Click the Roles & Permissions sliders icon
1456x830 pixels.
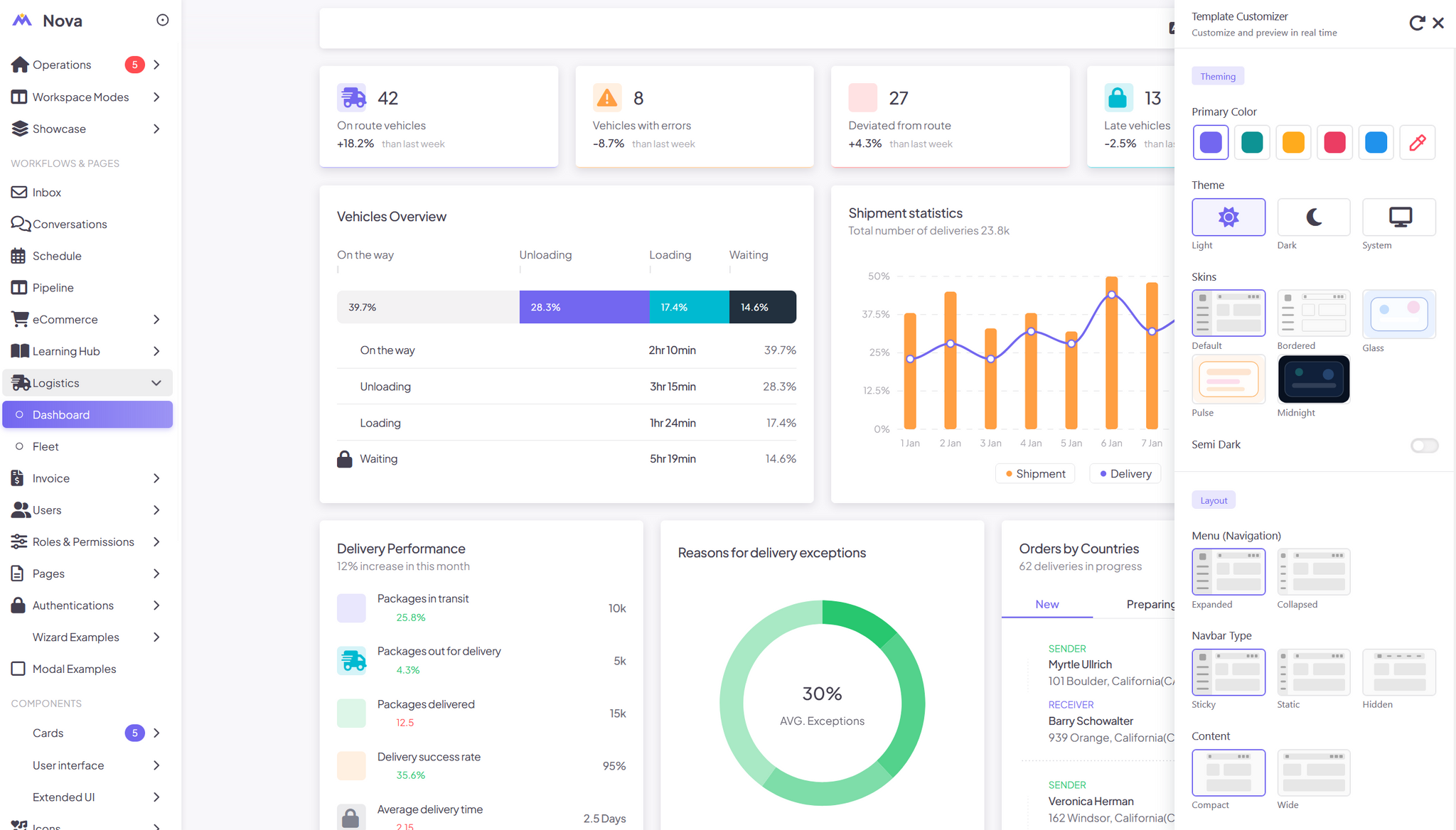[x=19, y=541]
